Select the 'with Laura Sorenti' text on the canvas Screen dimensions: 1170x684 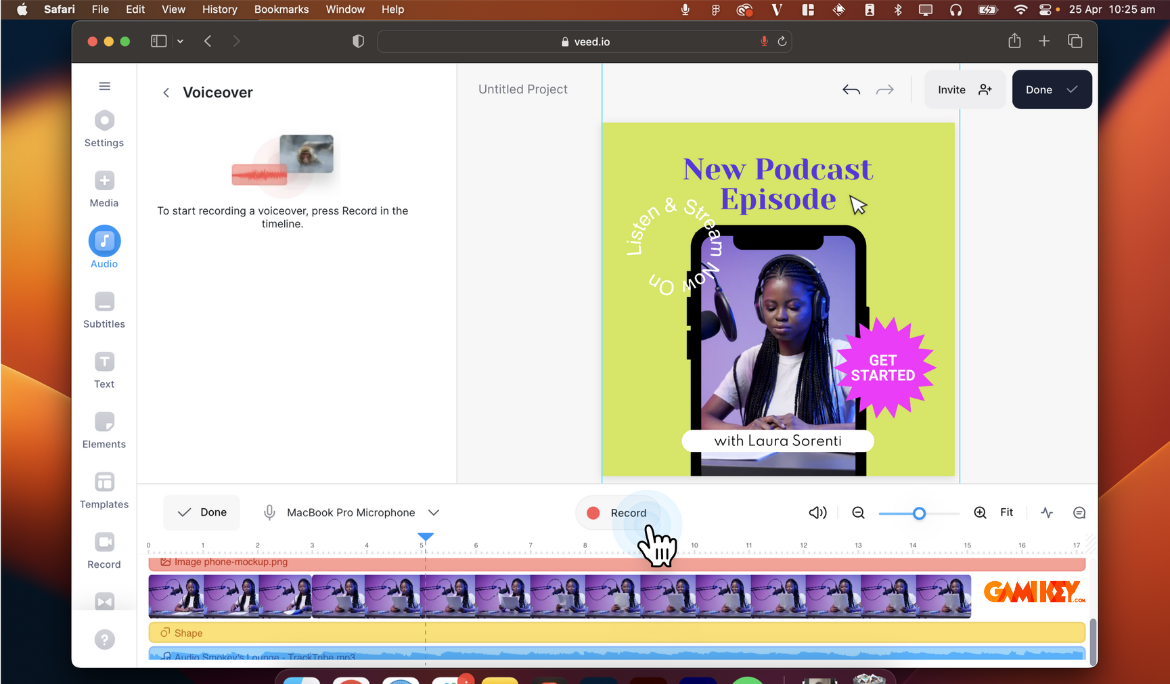pyautogui.click(x=778, y=441)
